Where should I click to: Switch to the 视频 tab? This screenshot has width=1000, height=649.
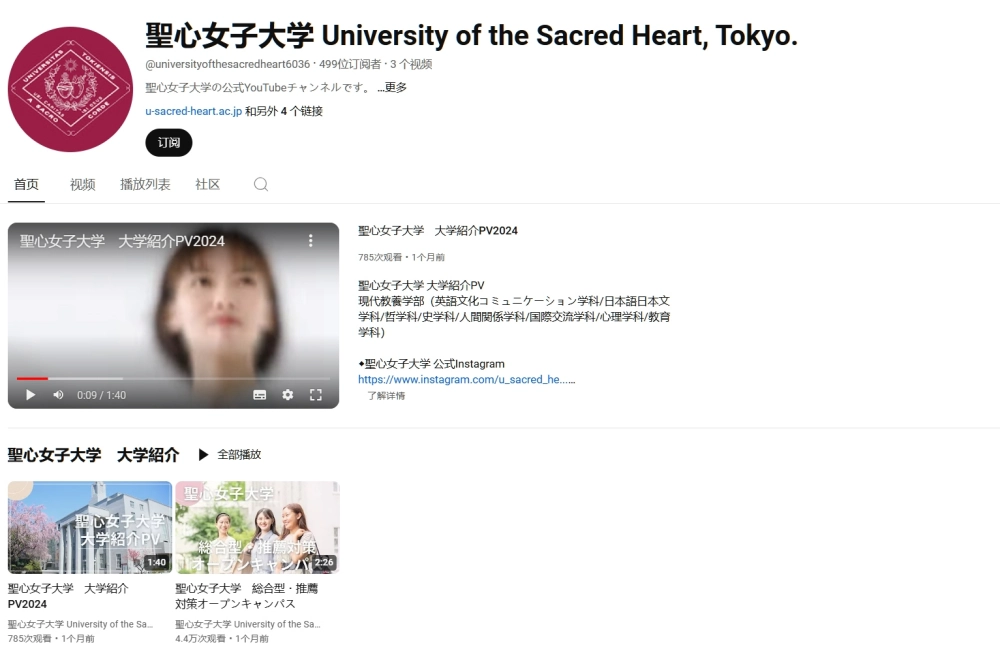pos(82,184)
